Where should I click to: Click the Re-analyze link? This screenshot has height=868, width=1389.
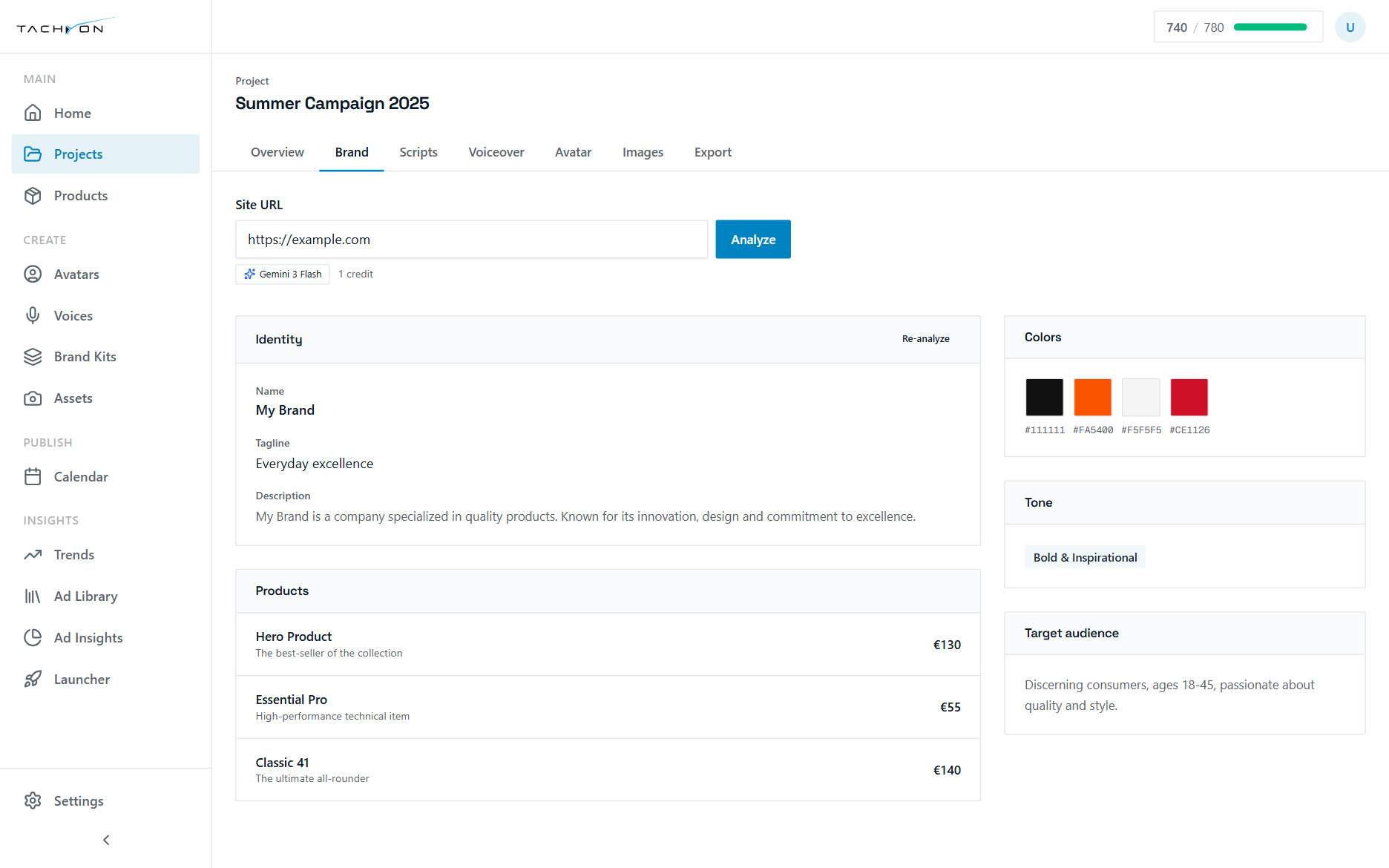pyautogui.click(x=925, y=339)
